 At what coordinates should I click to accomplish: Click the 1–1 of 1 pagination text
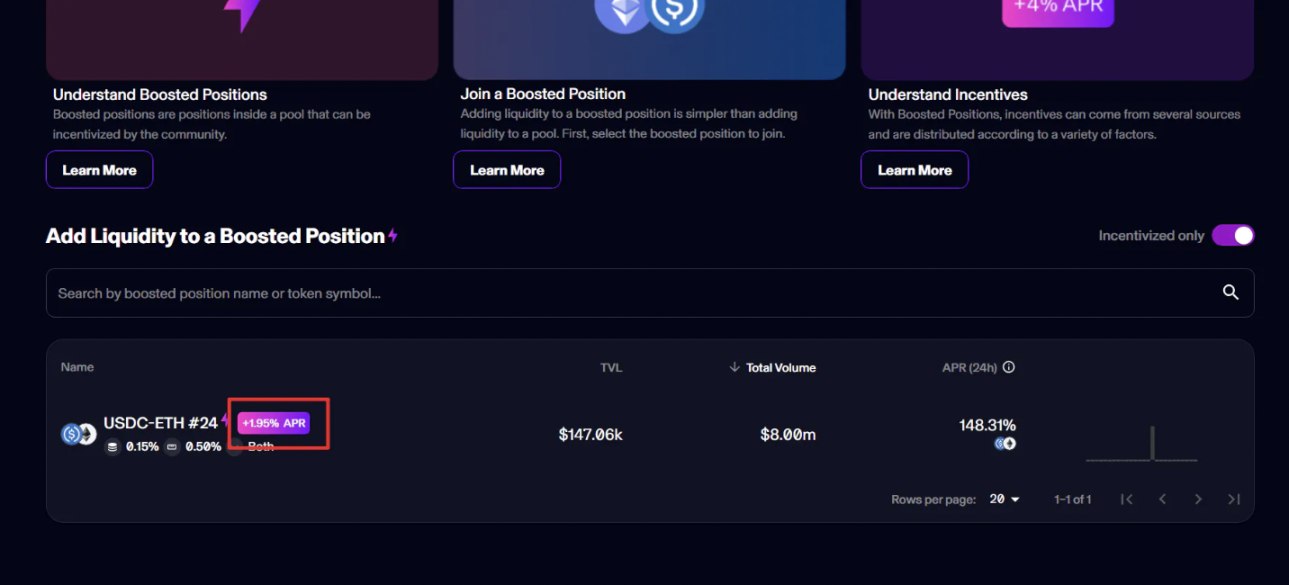tap(1072, 499)
